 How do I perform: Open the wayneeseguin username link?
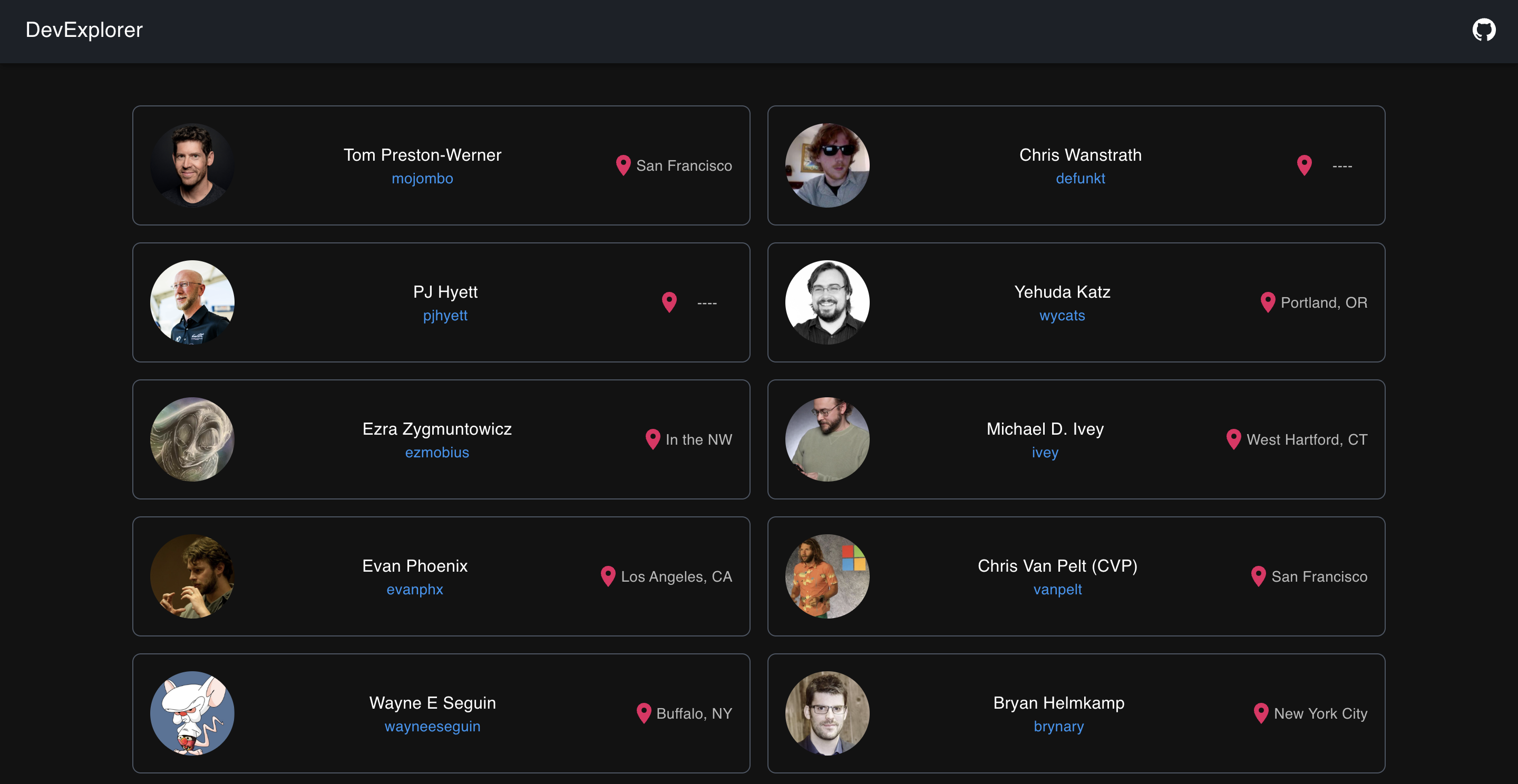(432, 726)
